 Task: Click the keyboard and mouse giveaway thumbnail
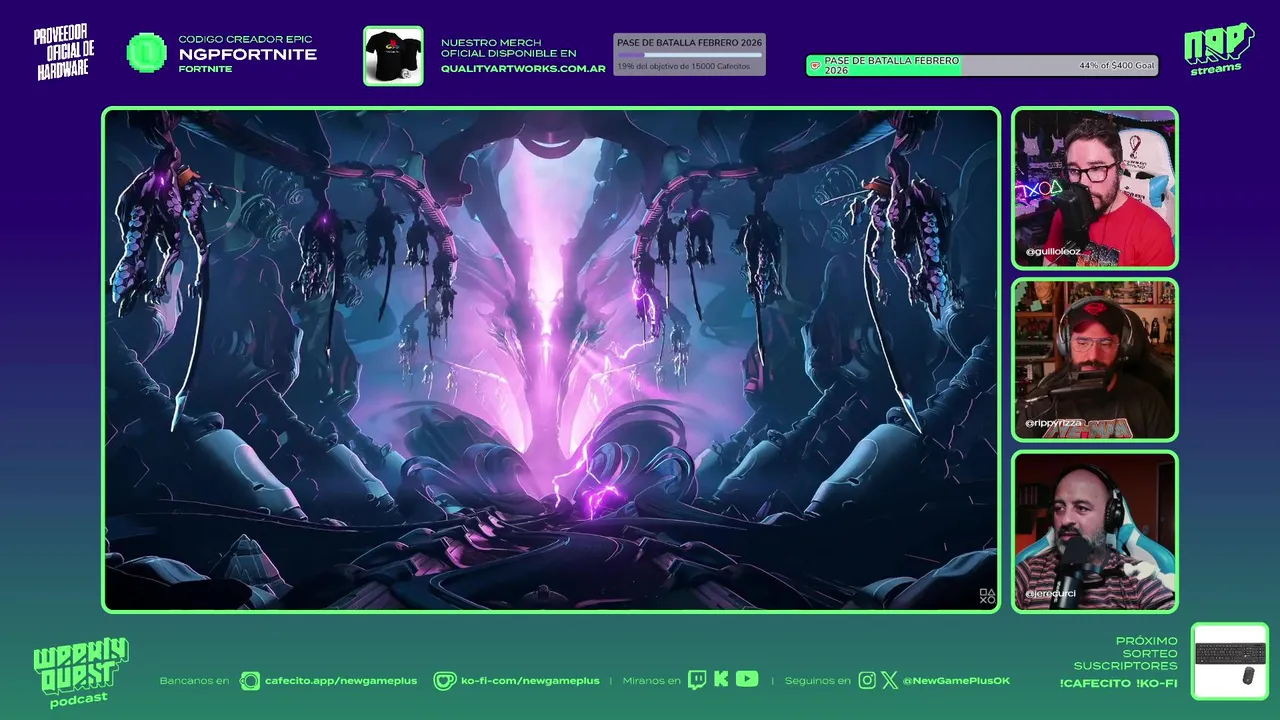1230,661
